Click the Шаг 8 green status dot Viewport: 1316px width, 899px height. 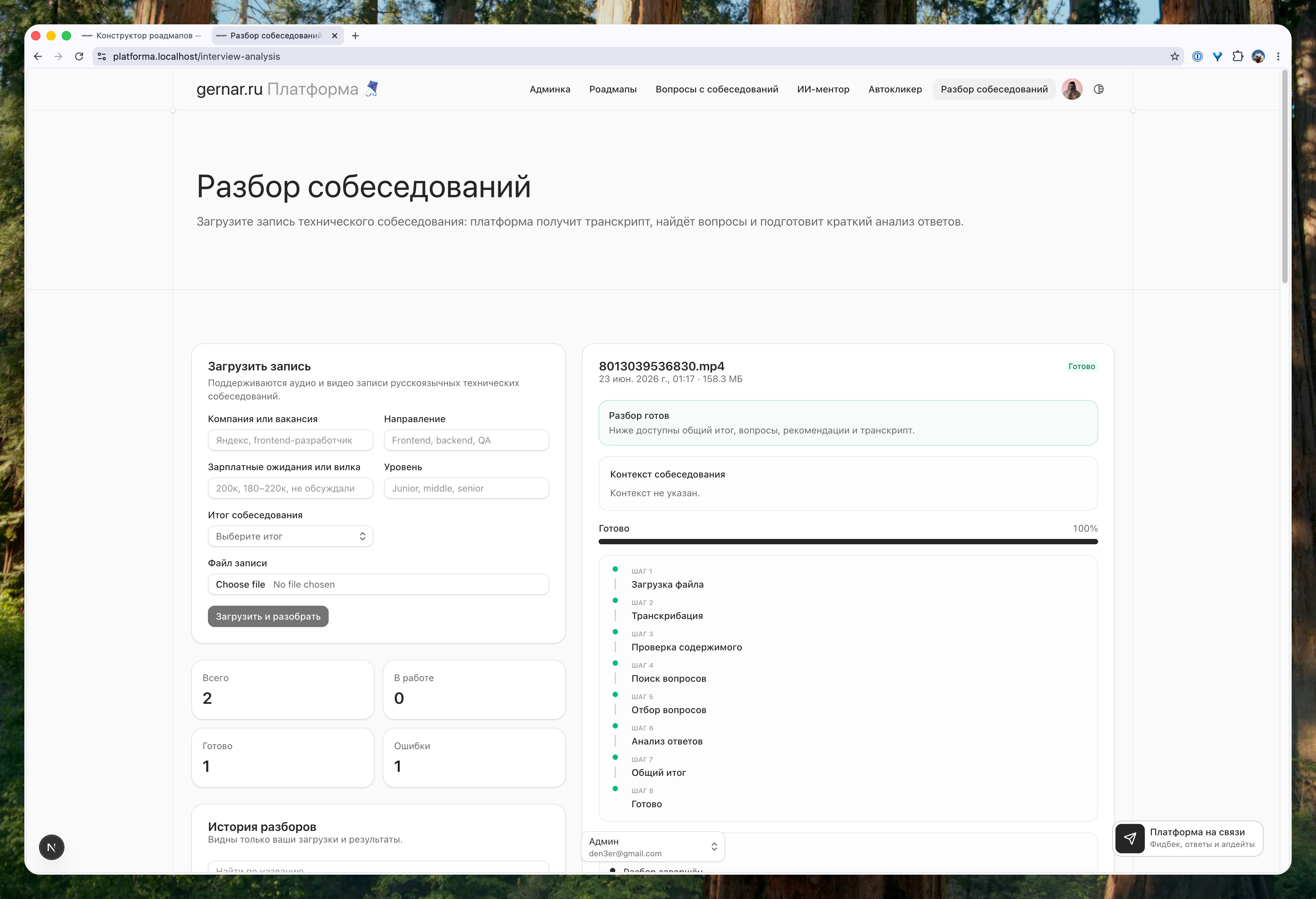(615, 789)
